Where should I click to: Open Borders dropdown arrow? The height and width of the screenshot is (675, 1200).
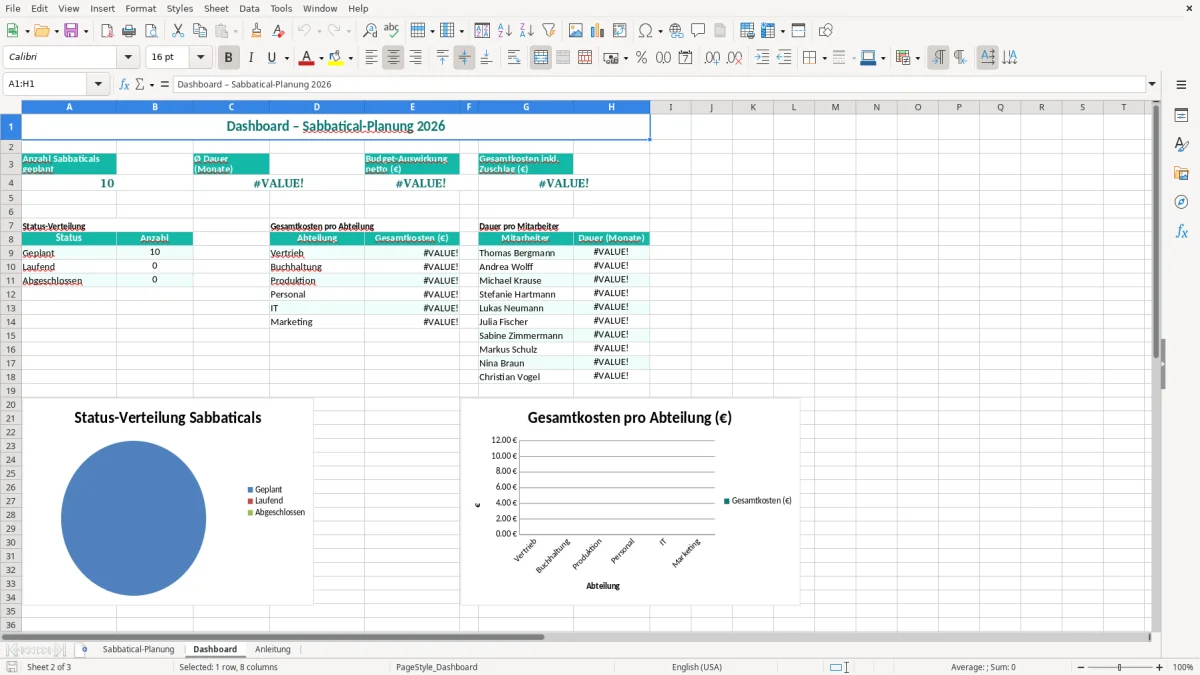823,58
